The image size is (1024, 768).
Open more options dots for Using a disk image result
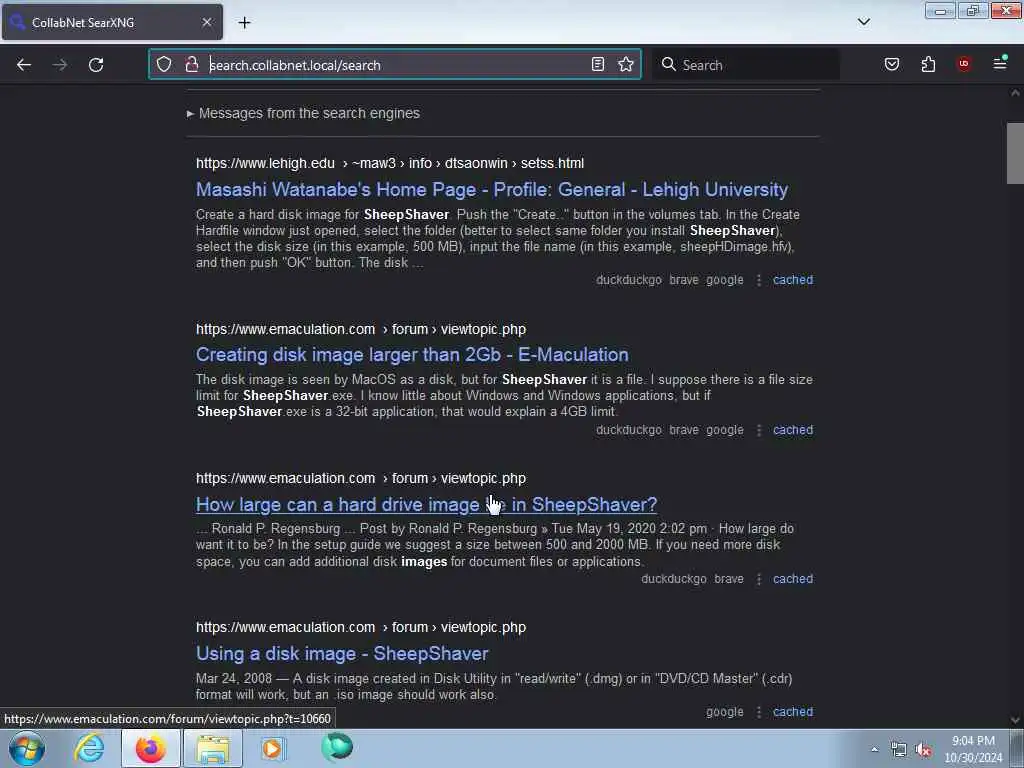(758, 712)
